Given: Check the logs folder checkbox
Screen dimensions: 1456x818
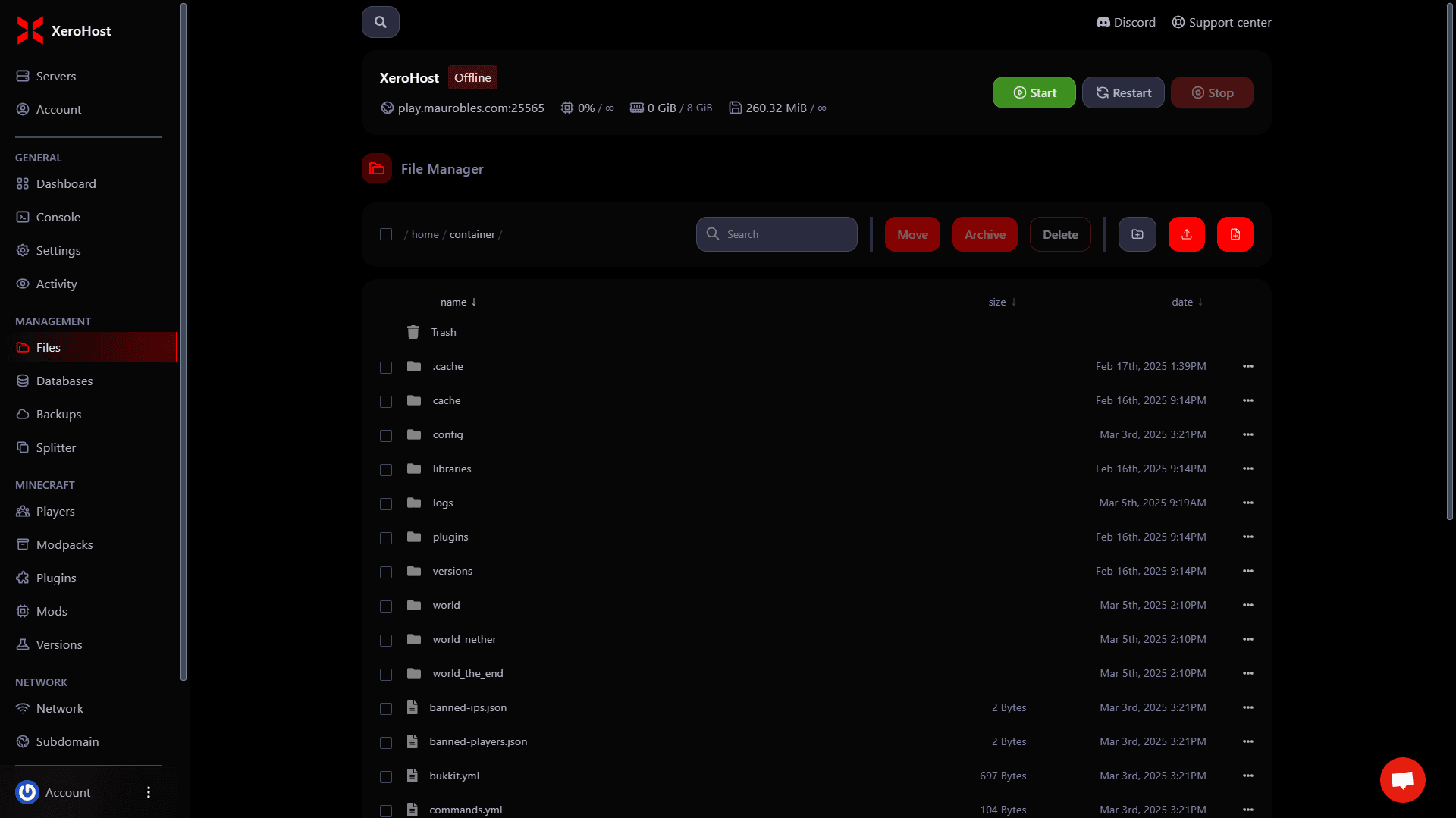Looking at the screenshot, I should (386, 503).
